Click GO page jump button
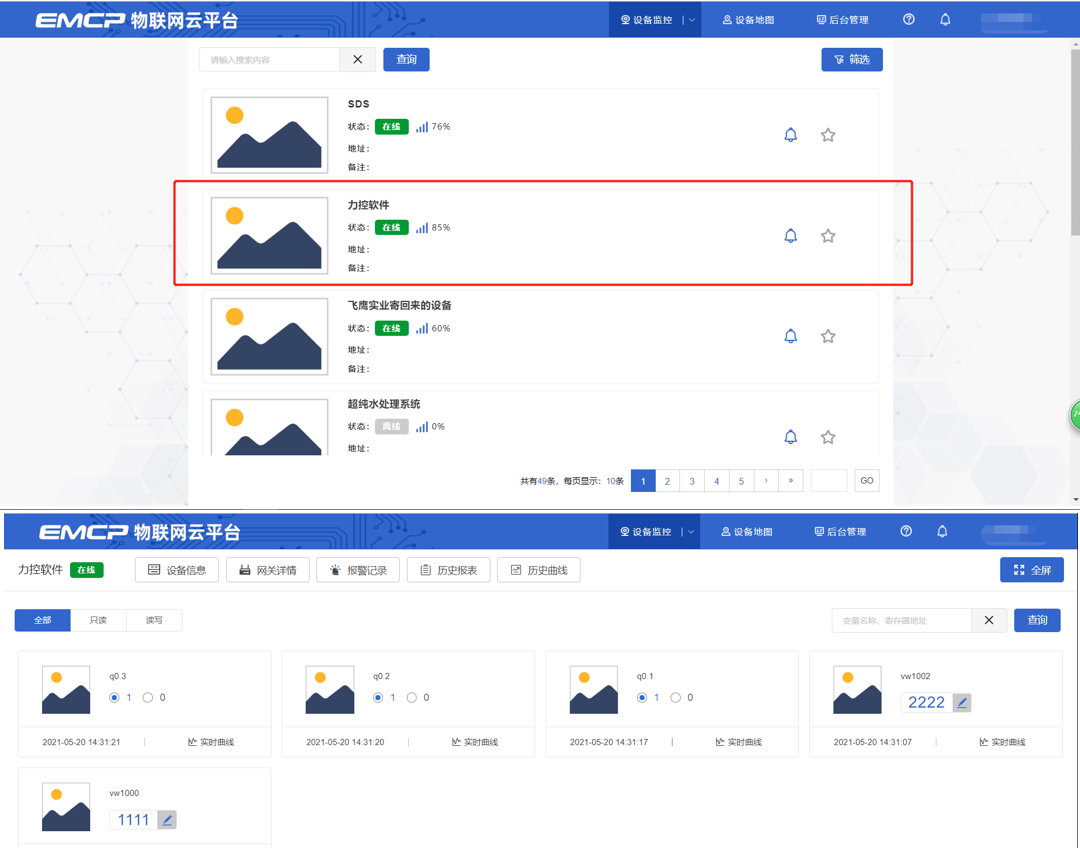The image size is (1080, 848). pyautogui.click(x=867, y=481)
